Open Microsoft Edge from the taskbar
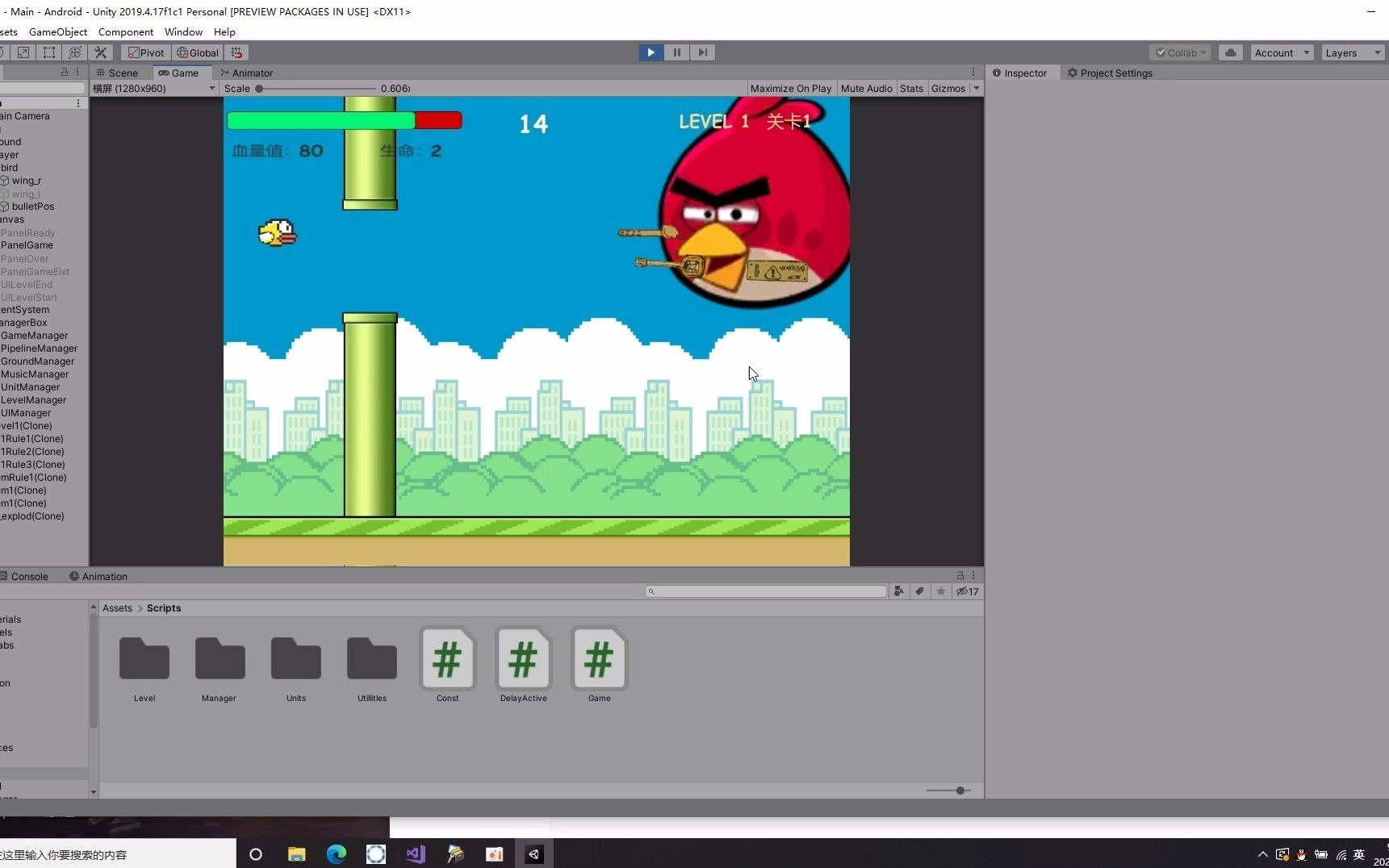The height and width of the screenshot is (868, 1389). tap(337, 854)
